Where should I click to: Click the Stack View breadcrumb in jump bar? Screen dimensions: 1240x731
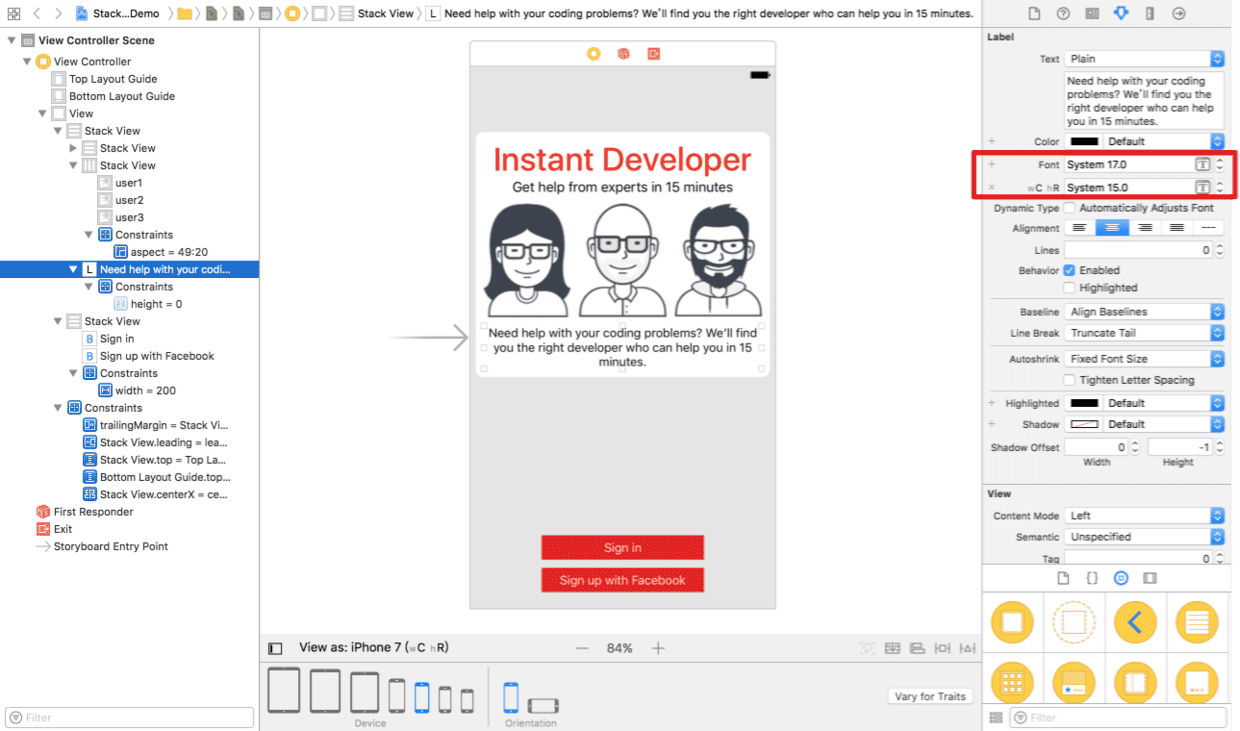pos(376,14)
